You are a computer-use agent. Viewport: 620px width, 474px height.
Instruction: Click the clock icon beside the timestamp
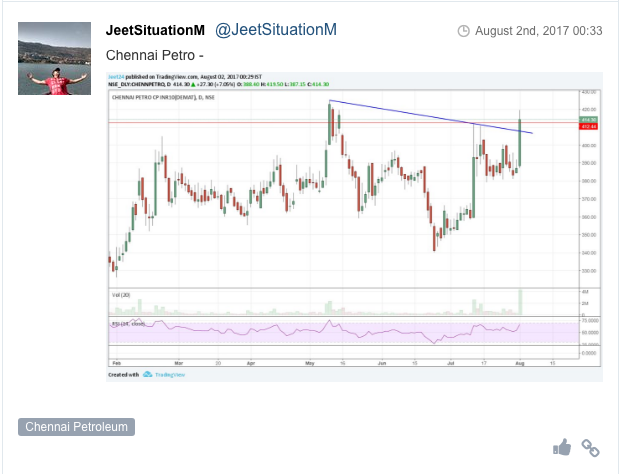463,31
